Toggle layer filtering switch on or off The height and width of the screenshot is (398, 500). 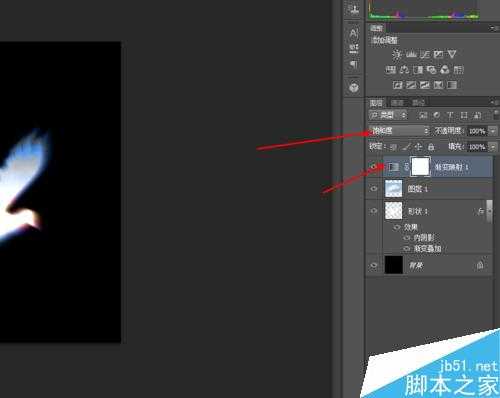[496, 115]
